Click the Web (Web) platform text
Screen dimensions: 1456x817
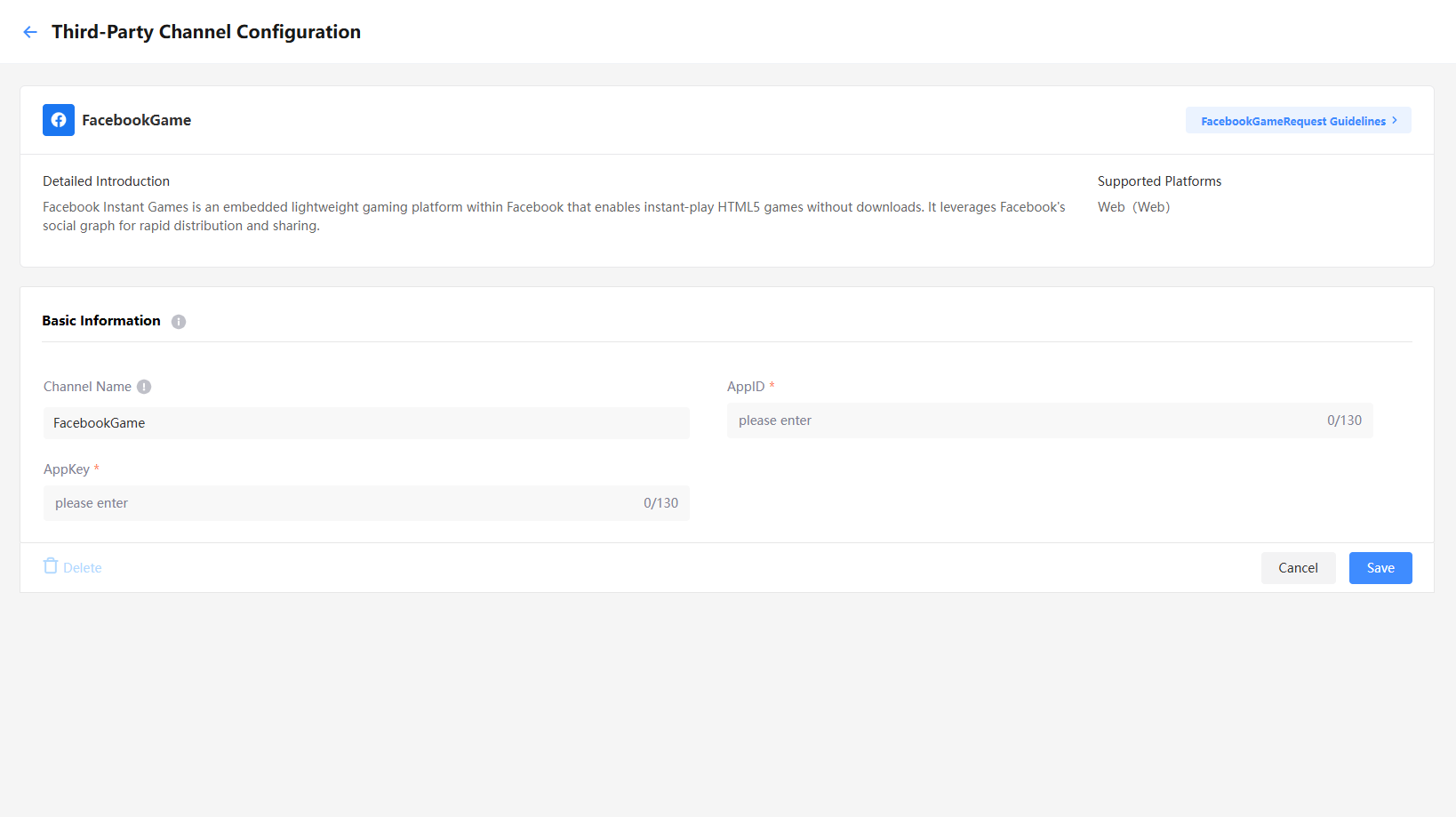(1133, 207)
